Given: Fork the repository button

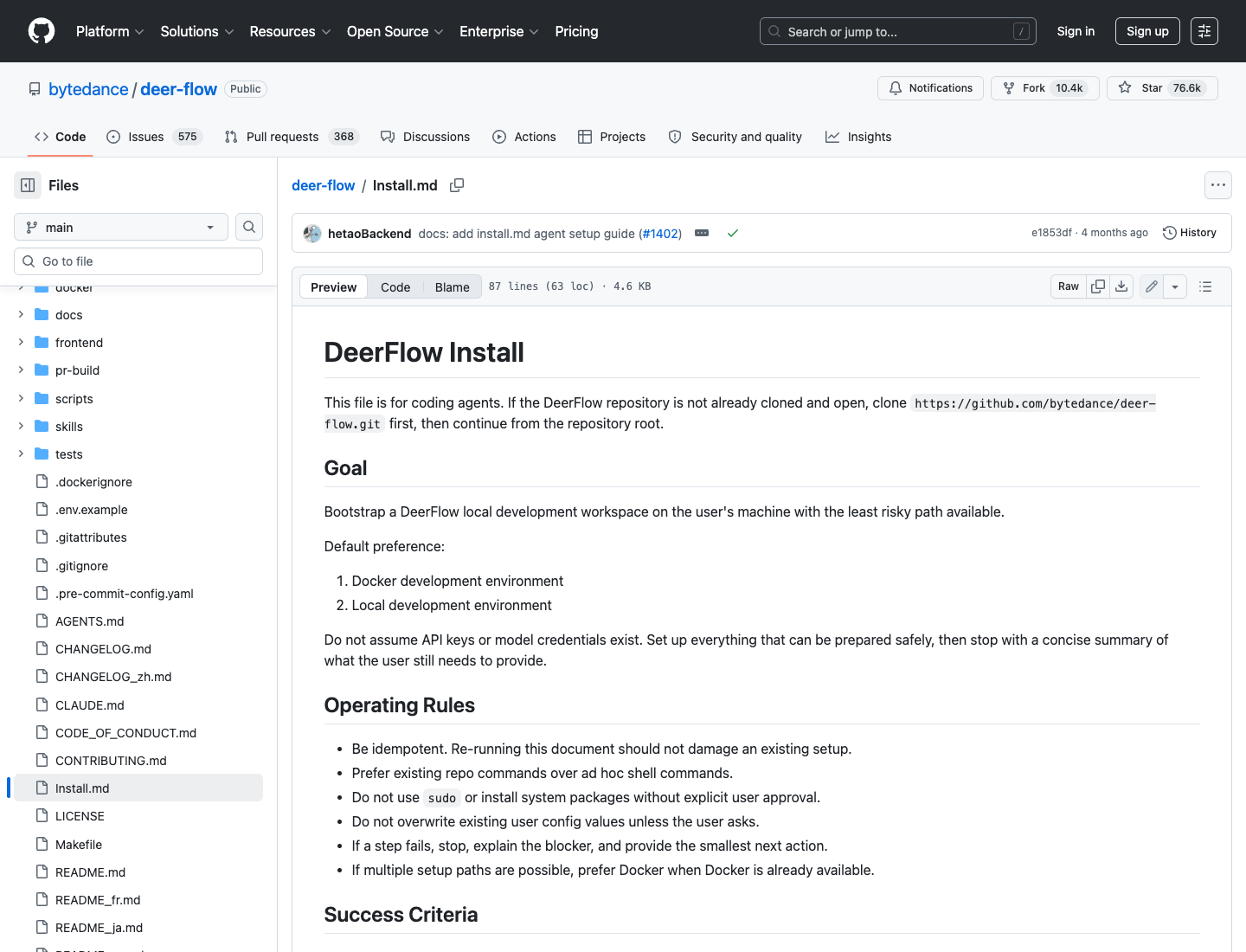Looking at the screenshot, I should click(1045, 88).
